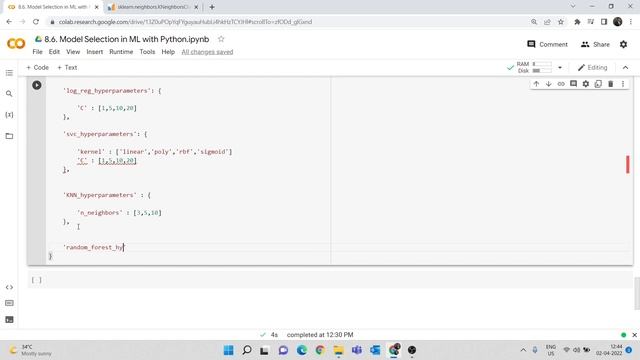This screenshot has width=640, height=360.
Task: Go back in browser history
Action: click(x=9, y=22)
